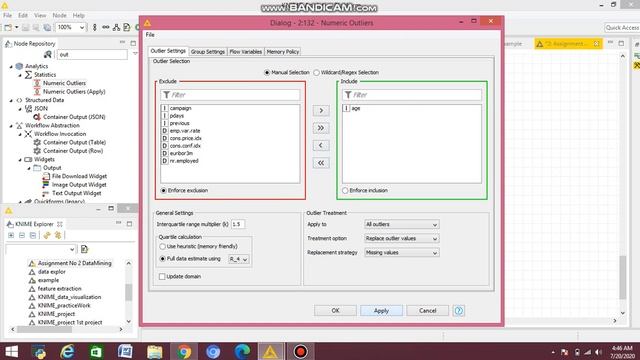Click the auto-layout toolbar icon
The height and width of the screenshot is (360, 640).
tap(117, 27)
